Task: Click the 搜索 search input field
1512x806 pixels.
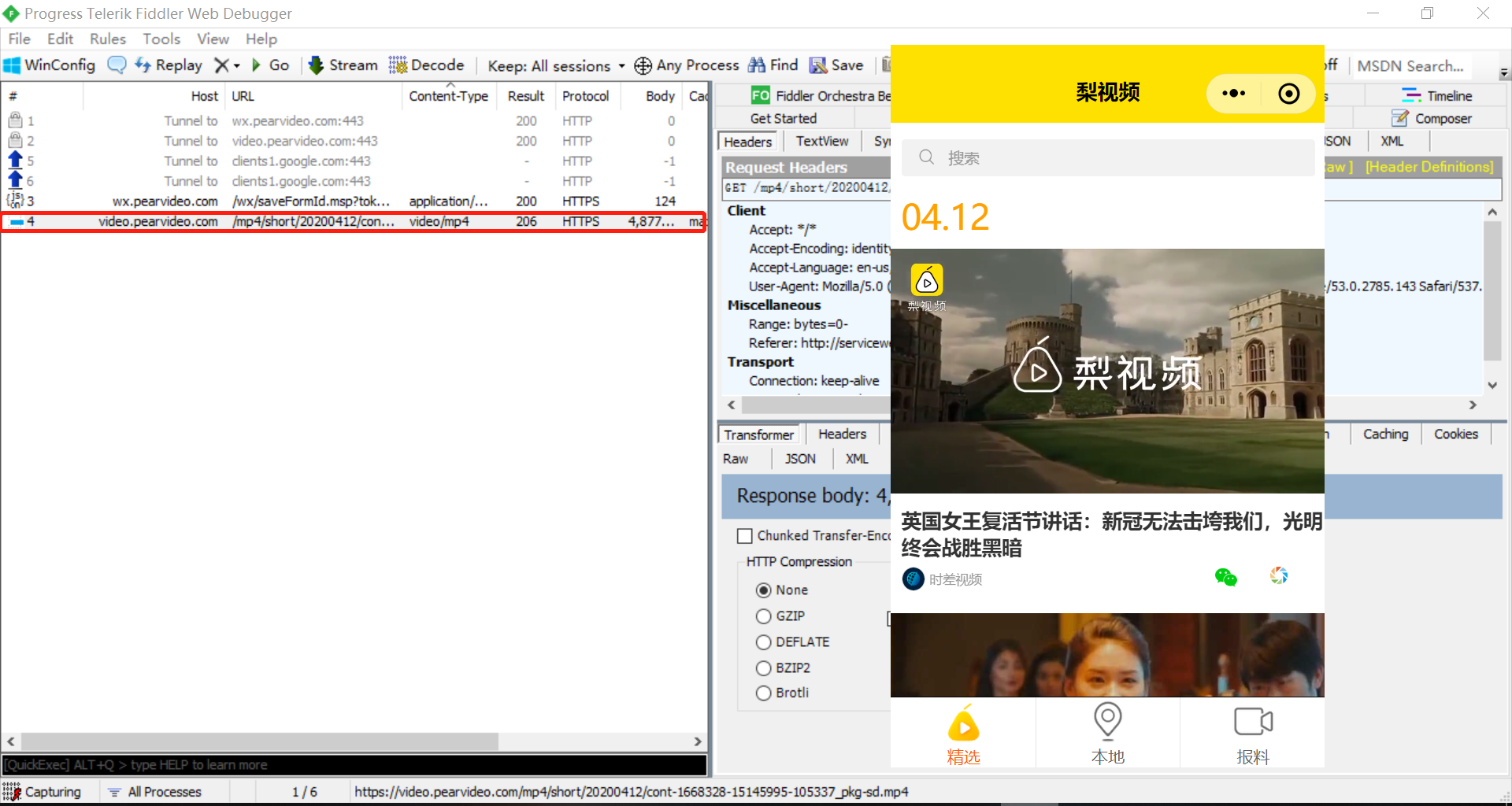Action: click(1108, 158)
